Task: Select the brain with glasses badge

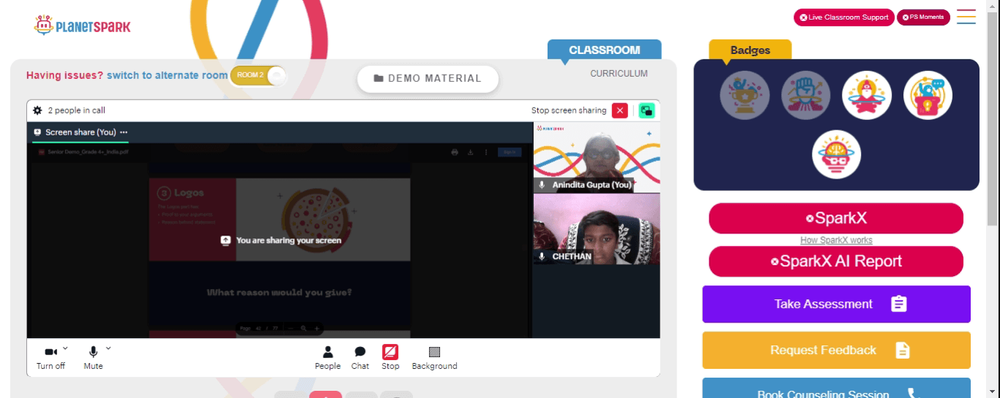Action: click(837, 154)
